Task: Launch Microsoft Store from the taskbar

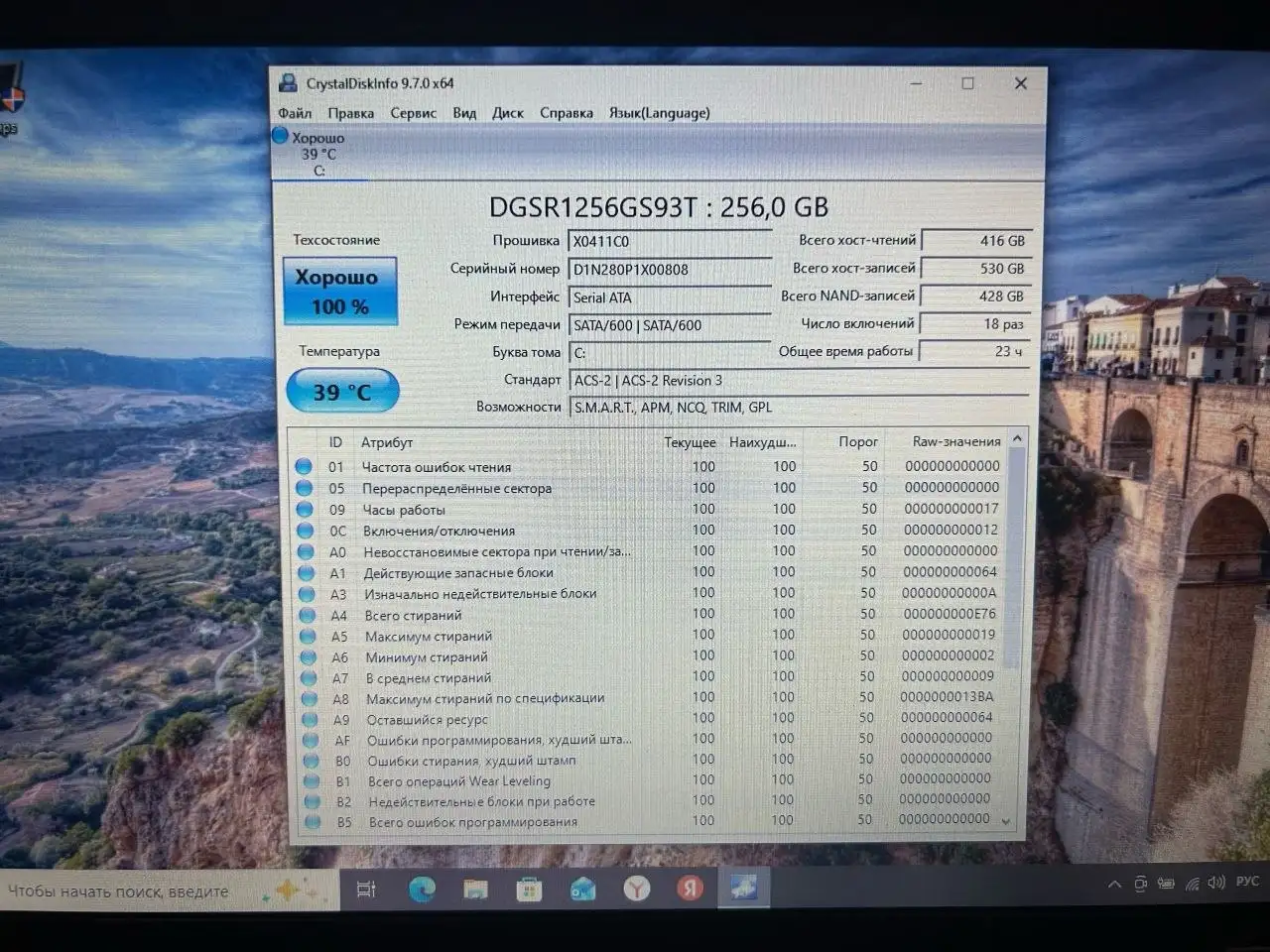Action: click(529, 890)
